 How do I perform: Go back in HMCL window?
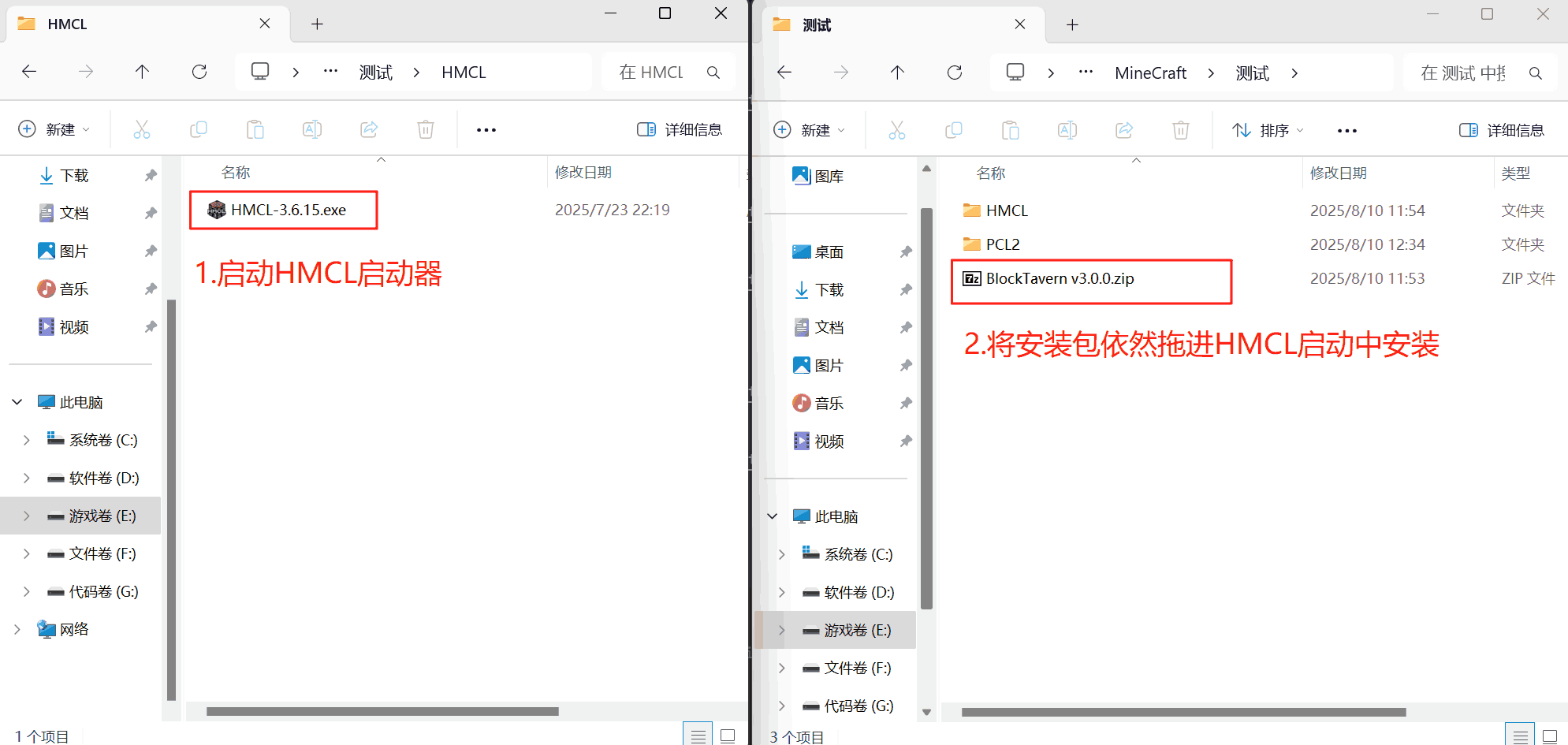pyautogui.click(x=29, y=72)
